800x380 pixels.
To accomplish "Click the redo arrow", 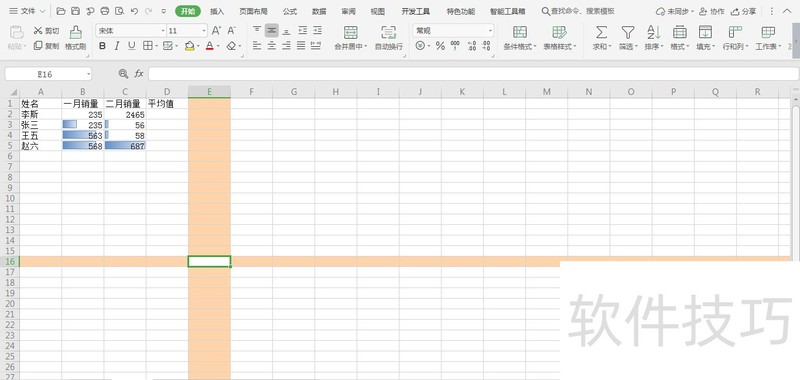I will pos(148,11).
